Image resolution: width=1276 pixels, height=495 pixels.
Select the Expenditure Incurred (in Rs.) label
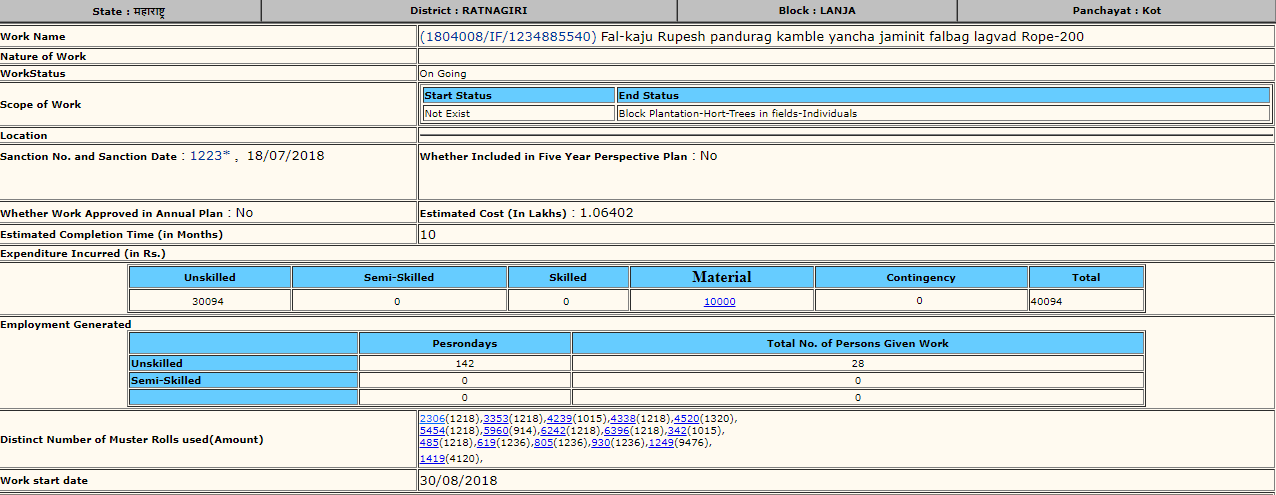[83, 253]
